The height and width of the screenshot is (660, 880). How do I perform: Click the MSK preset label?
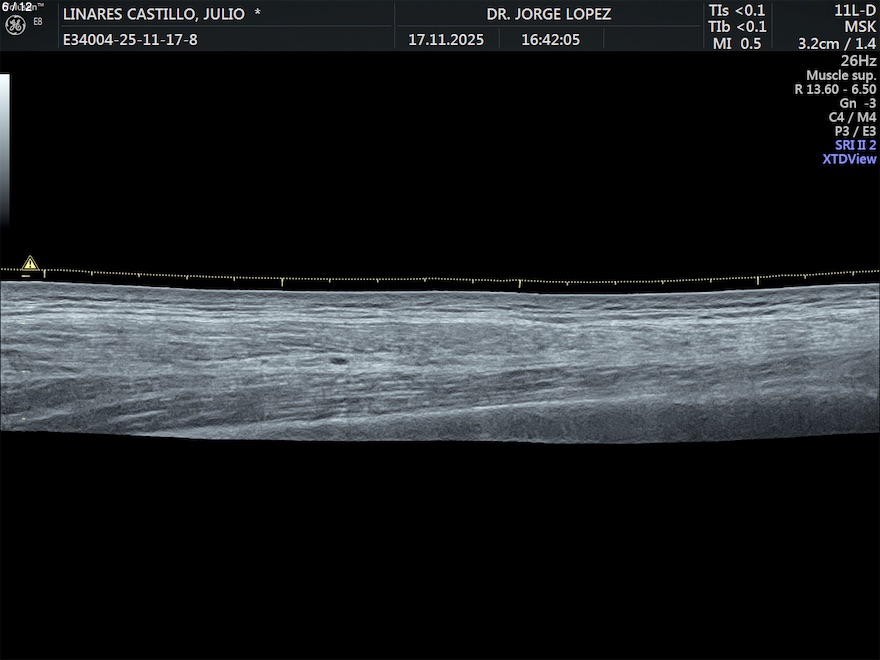(860, 27)
